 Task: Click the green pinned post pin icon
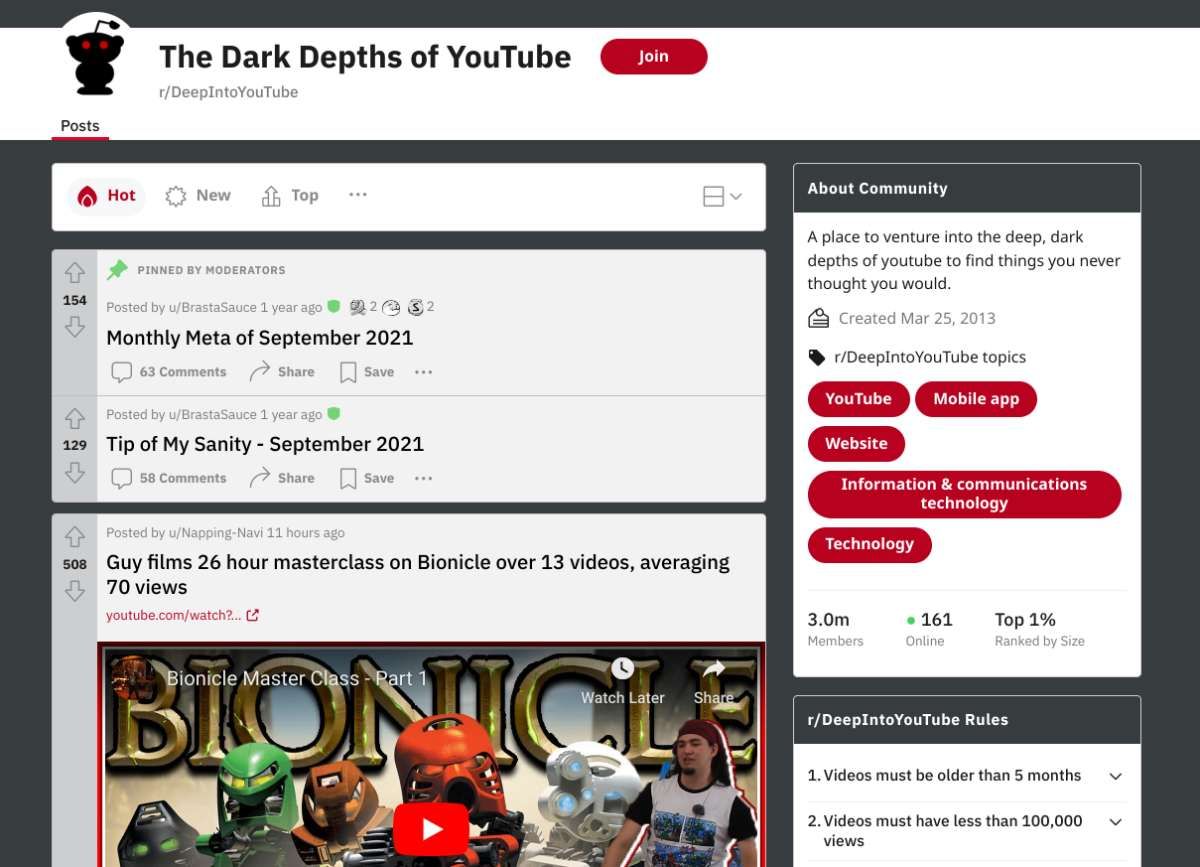(x=117, y=270)
